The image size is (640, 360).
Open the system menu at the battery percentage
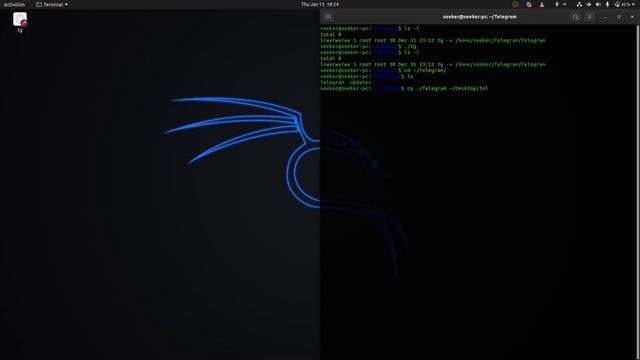coord(625,4)
